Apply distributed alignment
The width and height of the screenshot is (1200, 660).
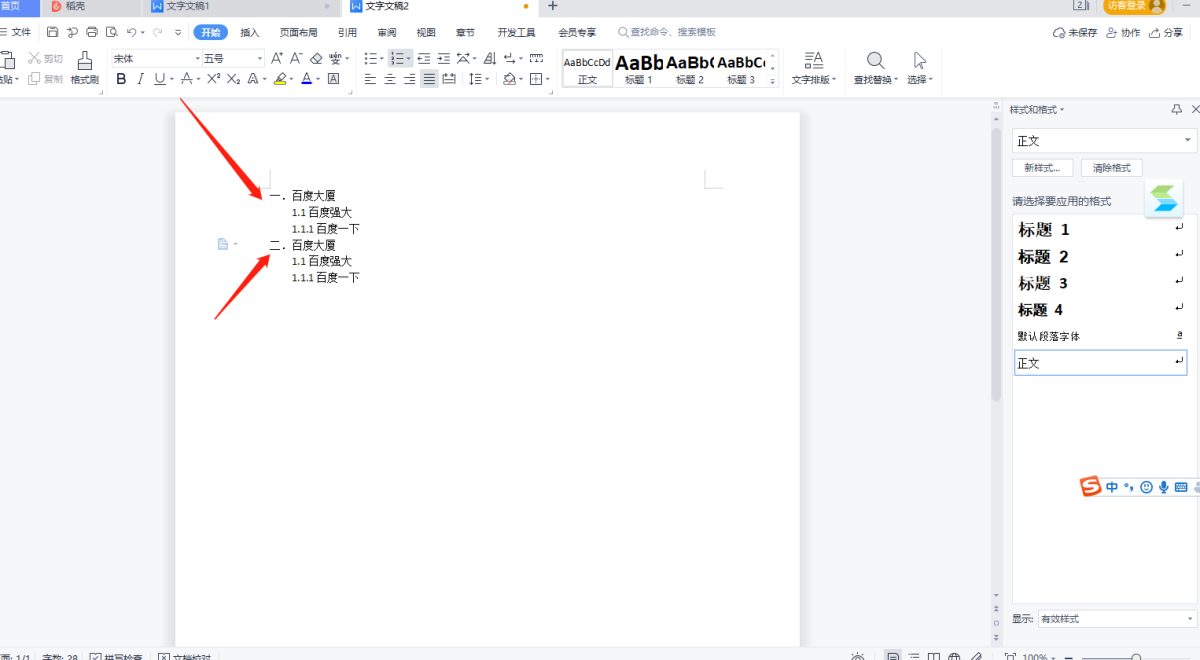(449, 79)
